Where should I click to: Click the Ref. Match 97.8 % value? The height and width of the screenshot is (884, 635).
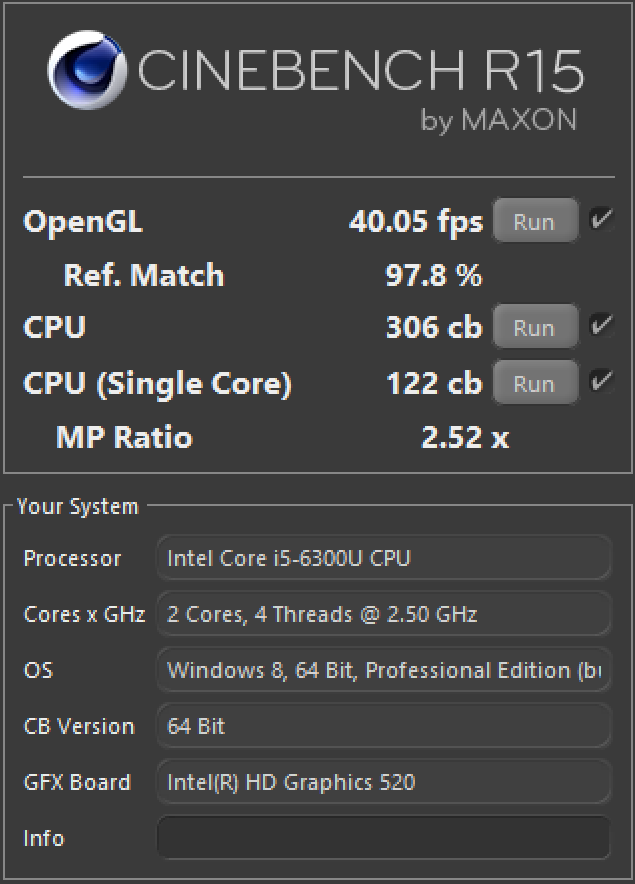click(x=434, y=276)
